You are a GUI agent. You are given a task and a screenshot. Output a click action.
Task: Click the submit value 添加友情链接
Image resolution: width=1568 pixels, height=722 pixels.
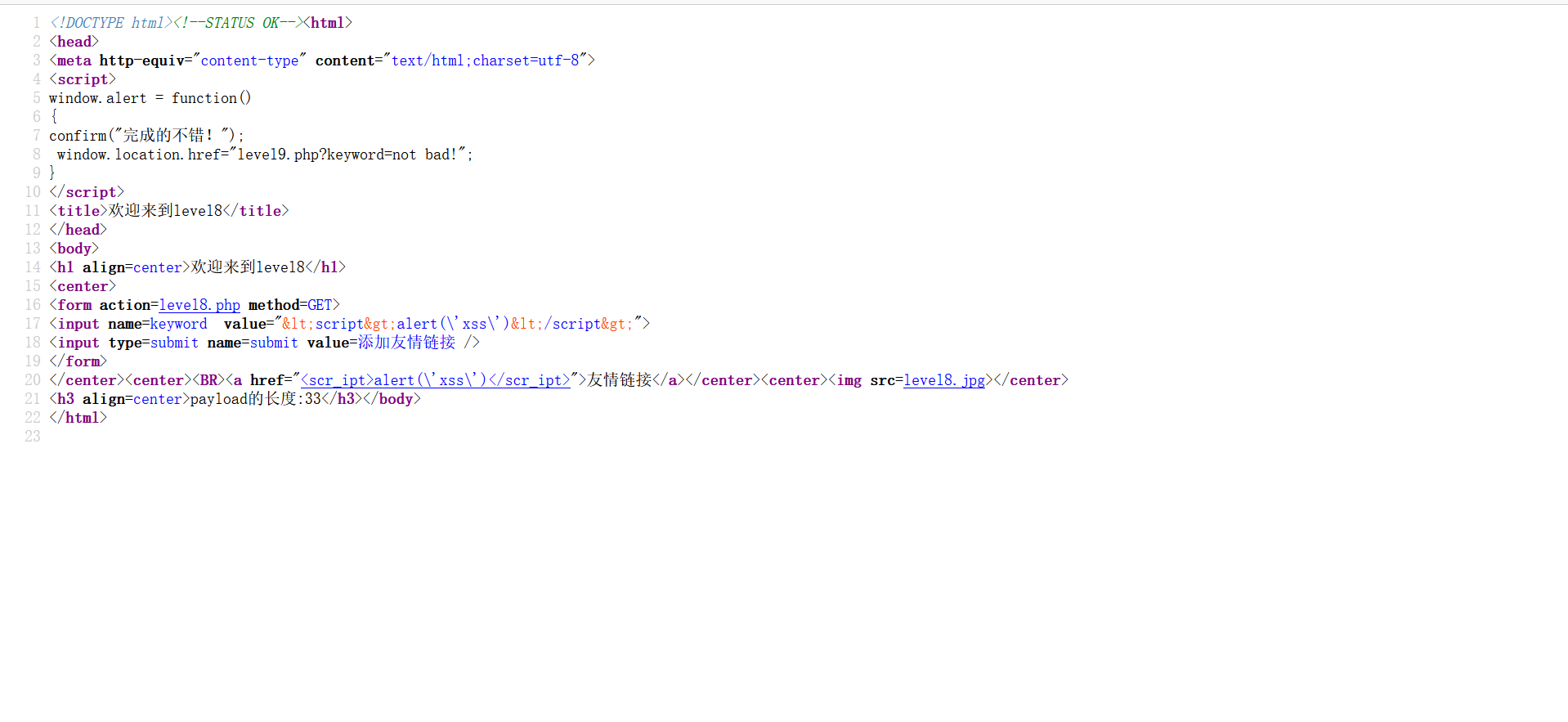(406, 343)
